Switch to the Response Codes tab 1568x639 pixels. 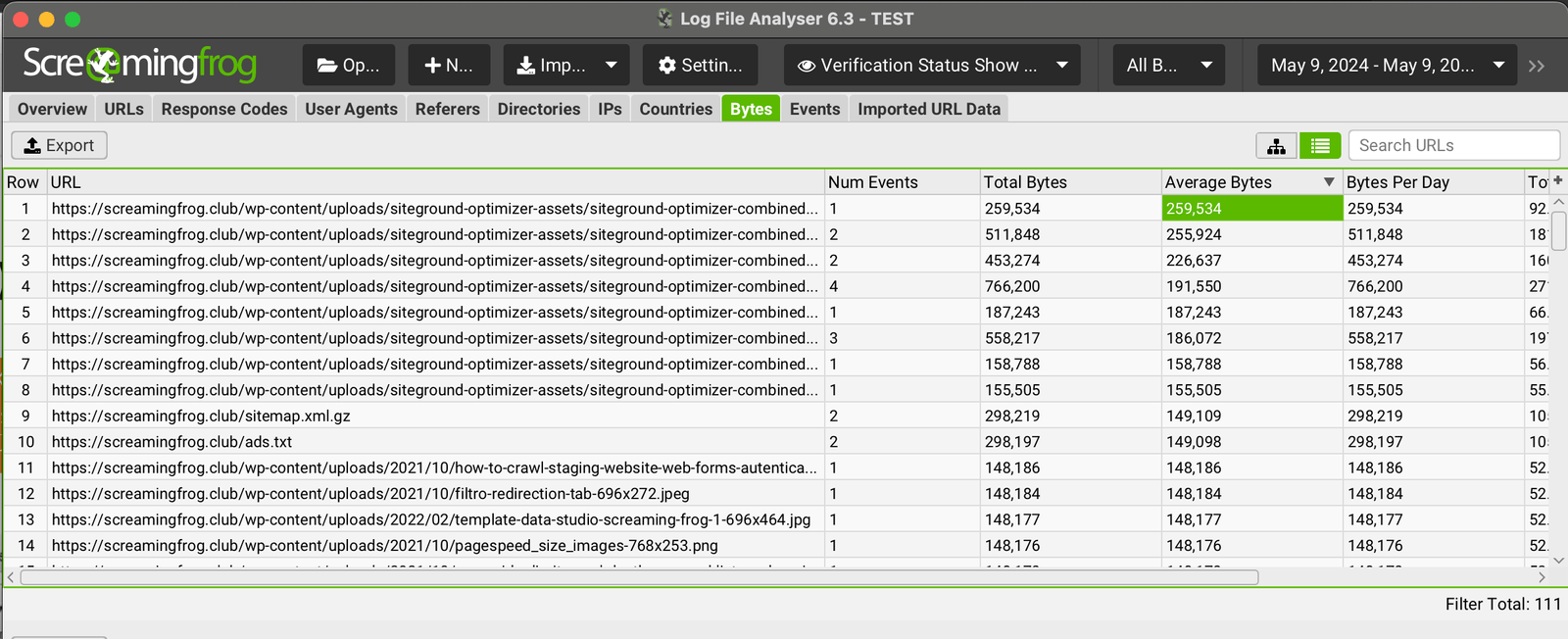tap(224, 109)
